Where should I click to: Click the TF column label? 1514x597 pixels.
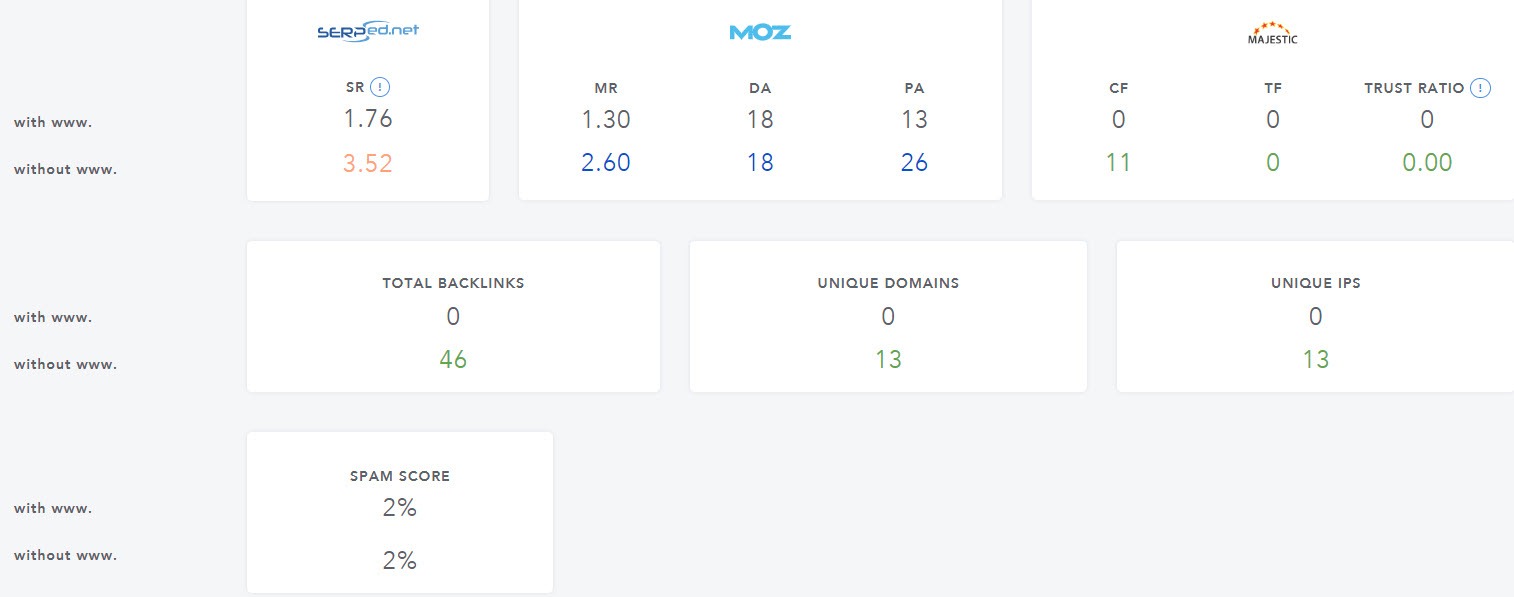tap(1273, 88)
